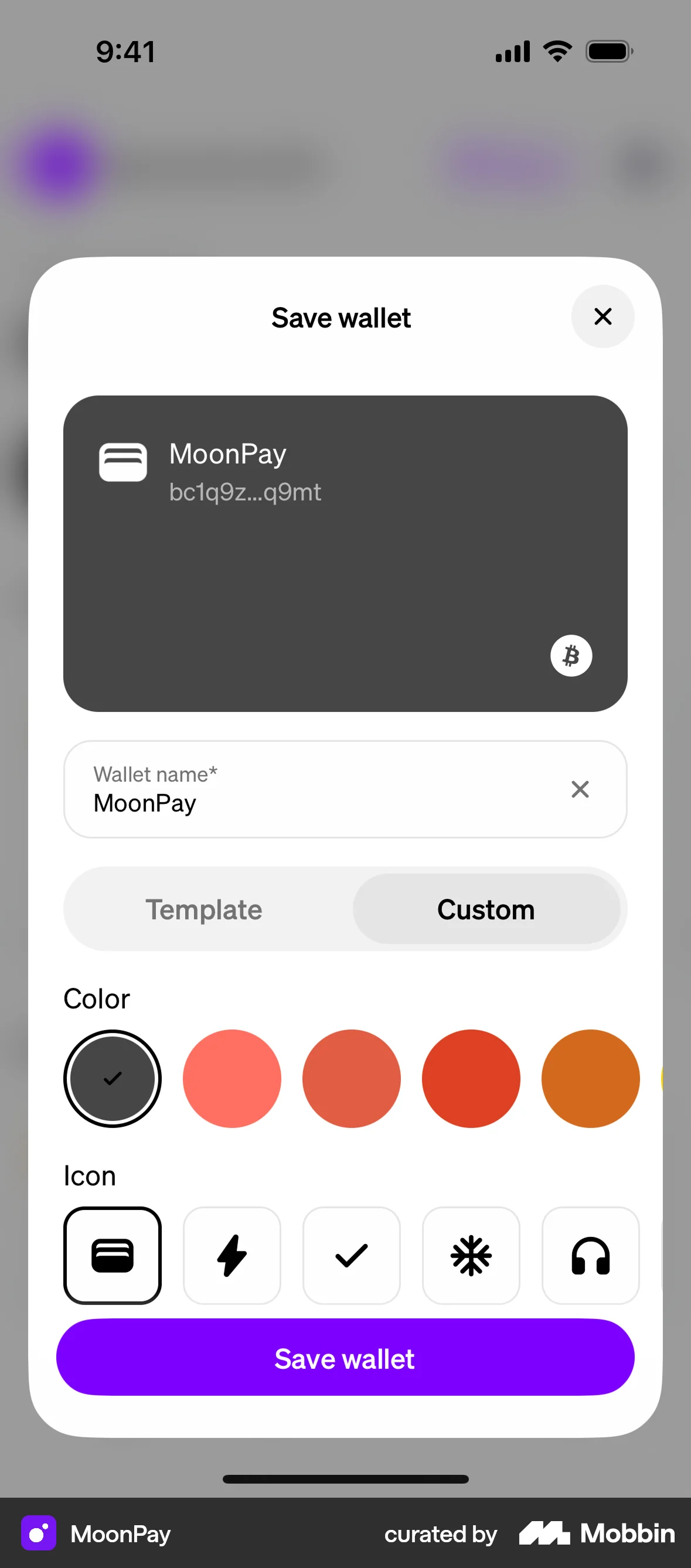Select the orange color swatch
Image resolution: width=691 pixels, height=1568 pixels.
click(590, 1078)
